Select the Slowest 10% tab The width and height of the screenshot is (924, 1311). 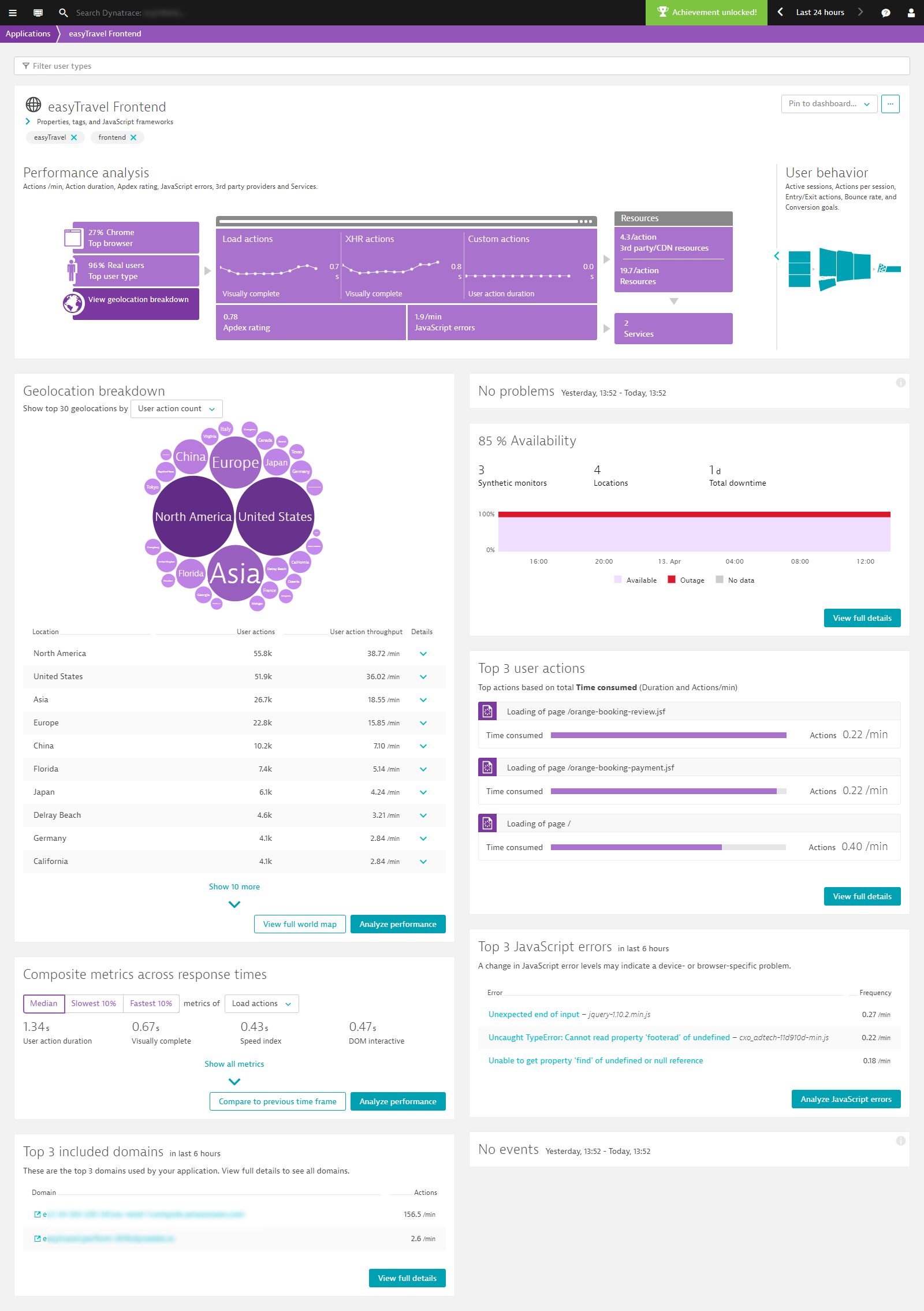pyautogui.click(x=94, y=1004)
